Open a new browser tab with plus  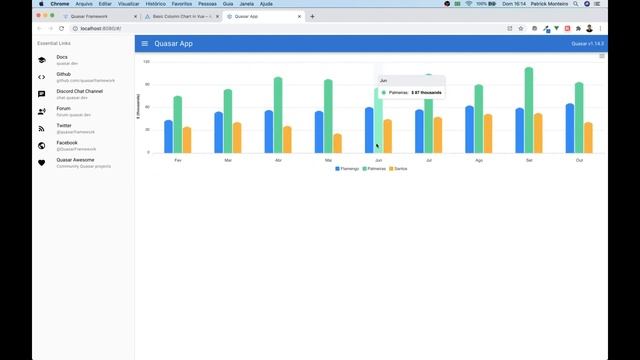[312, 17]
